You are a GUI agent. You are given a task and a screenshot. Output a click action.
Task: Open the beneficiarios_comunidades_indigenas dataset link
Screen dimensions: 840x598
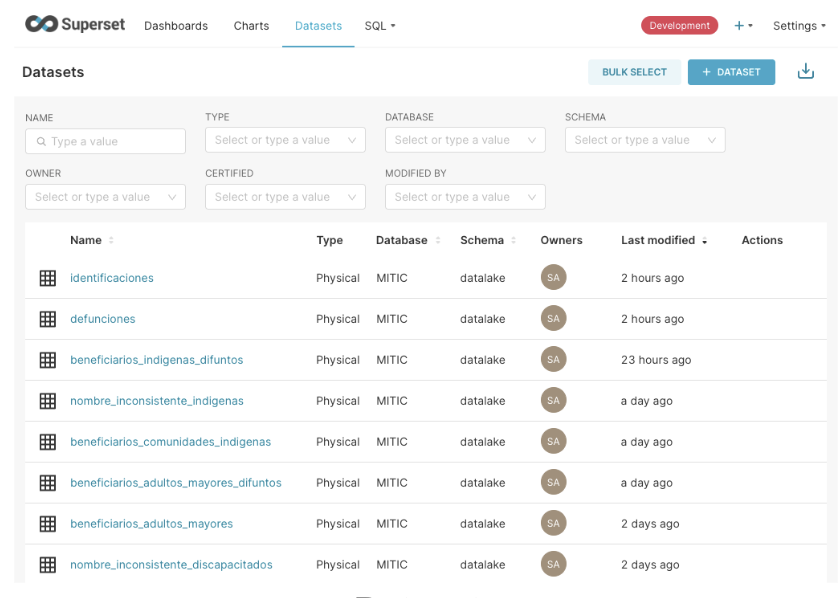tap(170, 442)
